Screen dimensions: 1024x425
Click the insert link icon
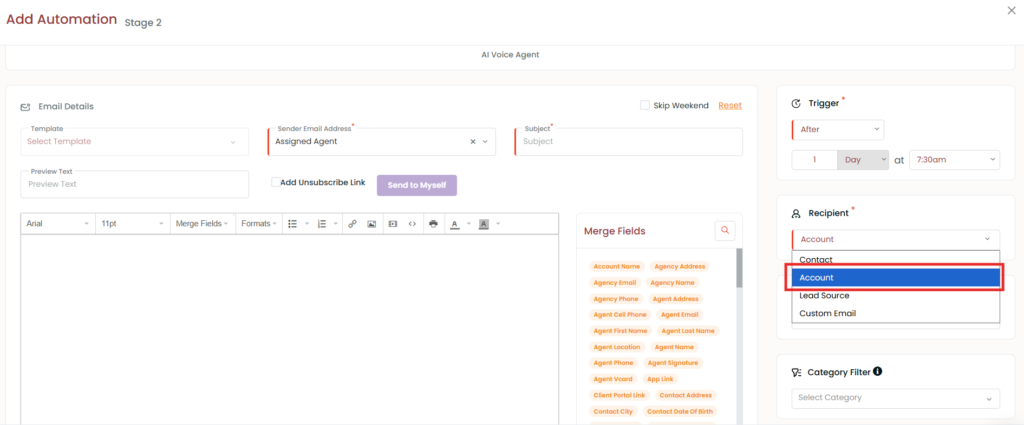click(352, 223)
